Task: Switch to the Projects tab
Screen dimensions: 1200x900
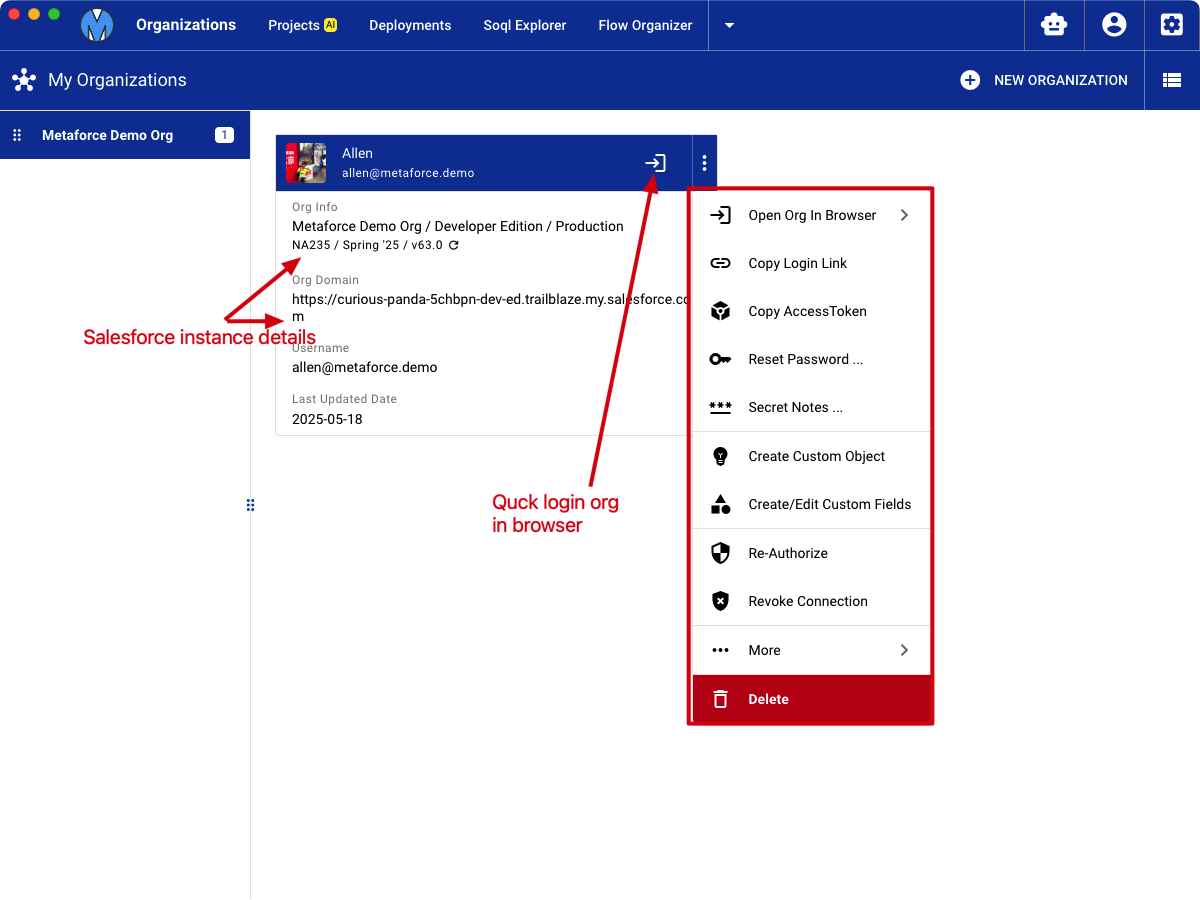Action: tap(303, 25)
